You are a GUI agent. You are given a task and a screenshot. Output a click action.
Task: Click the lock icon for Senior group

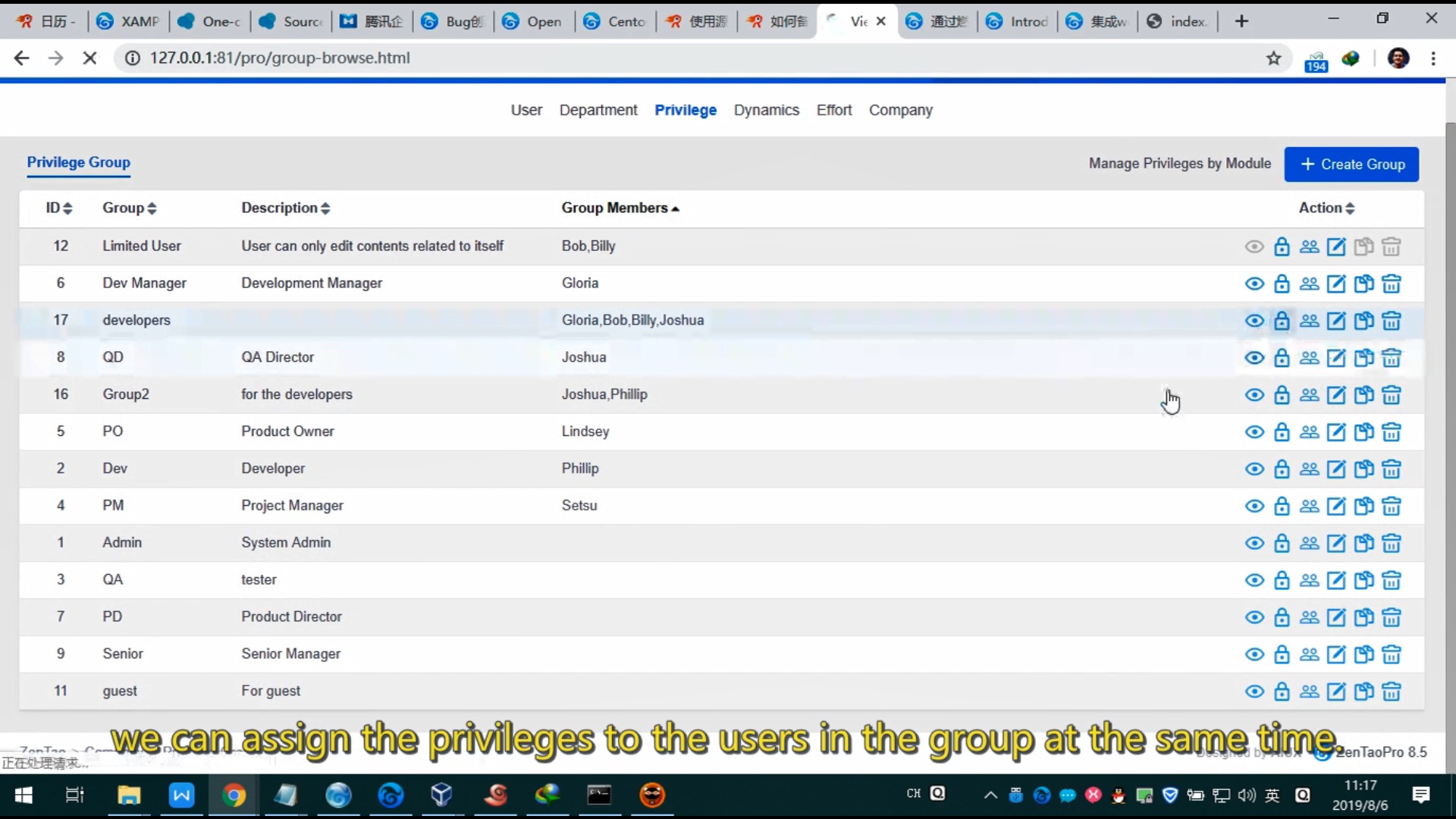(x=1281, y=654)
